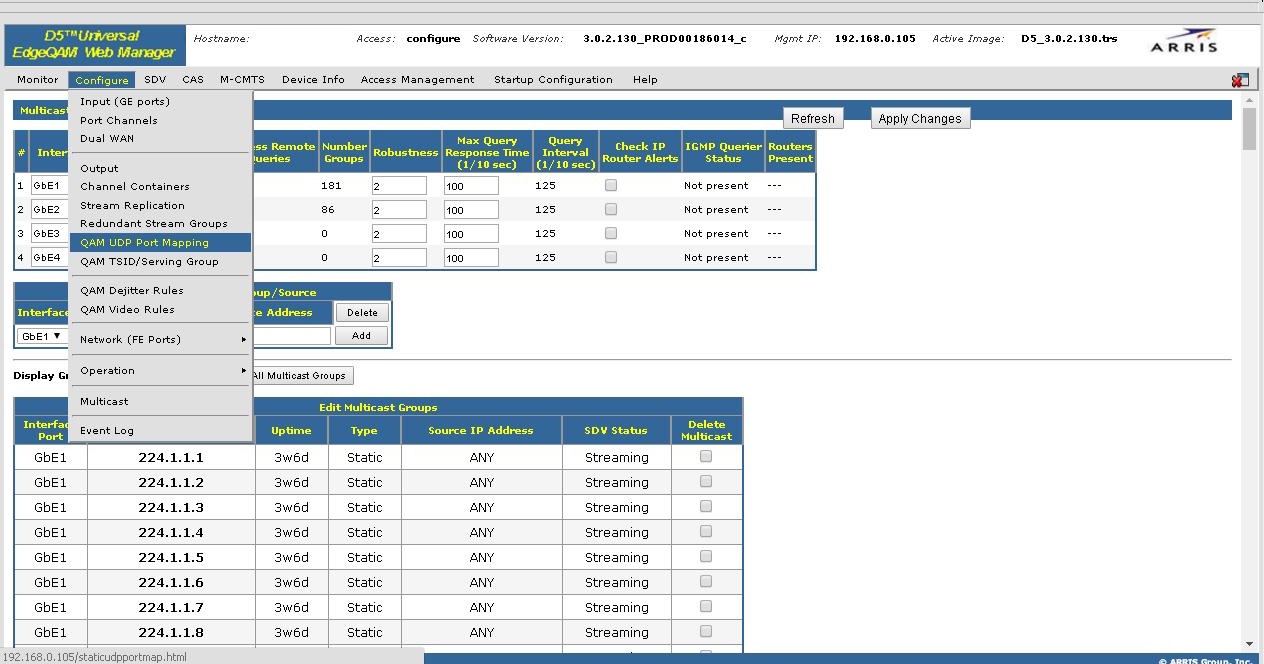This screenshot has width=1264, height=664.
Task: Open the Access Management menu
Action: point(418,80)
